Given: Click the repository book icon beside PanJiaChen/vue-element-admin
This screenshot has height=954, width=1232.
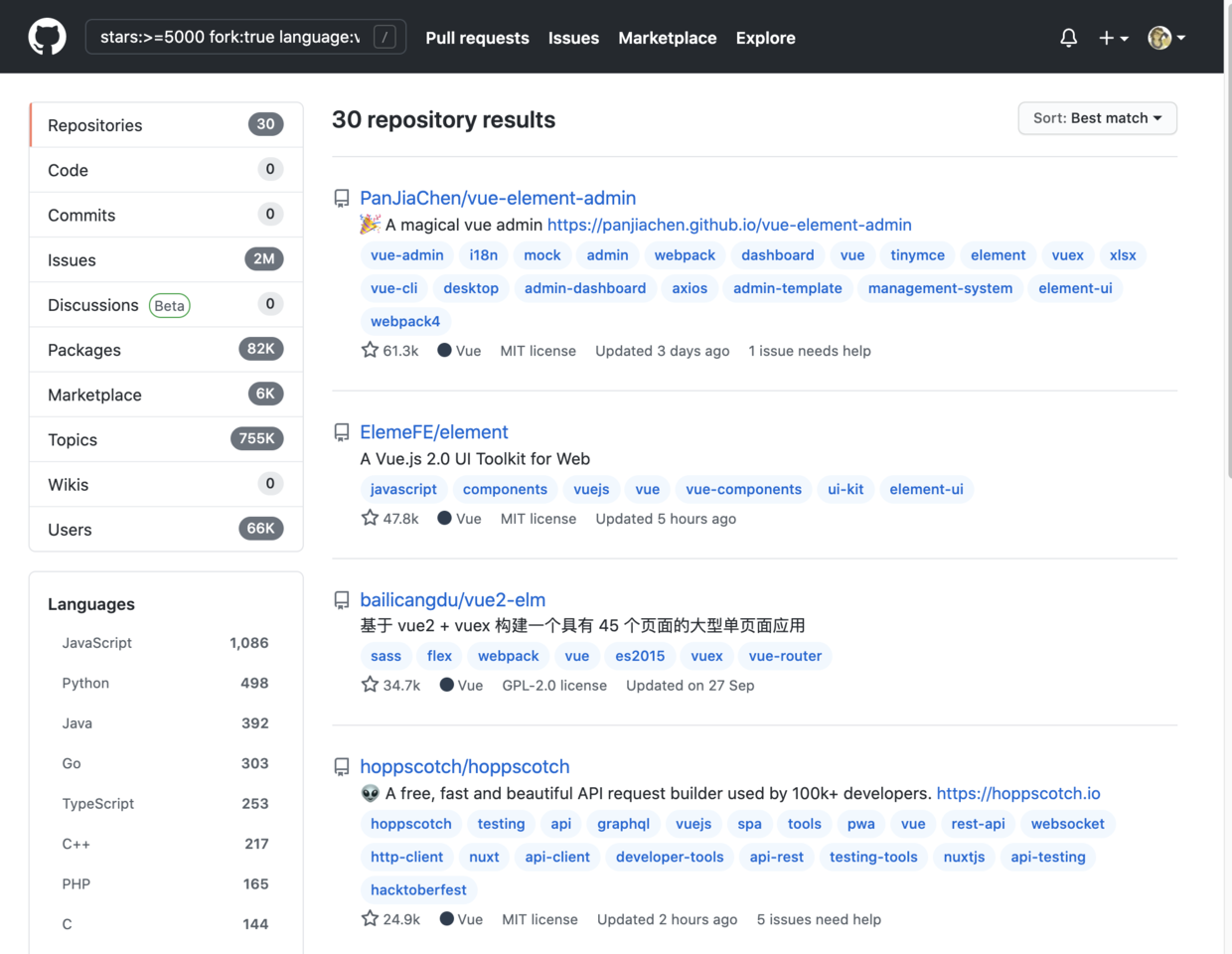Looking at the screenshot, I should tap(341, 198).
